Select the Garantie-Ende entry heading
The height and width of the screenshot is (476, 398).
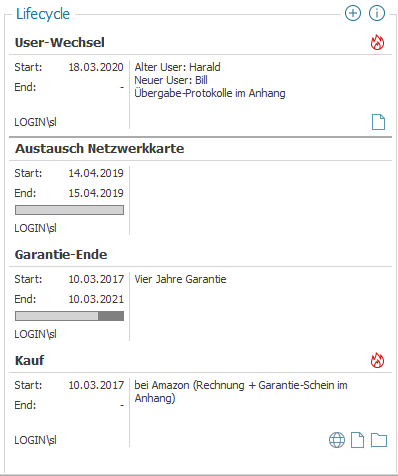pos(61,255)
